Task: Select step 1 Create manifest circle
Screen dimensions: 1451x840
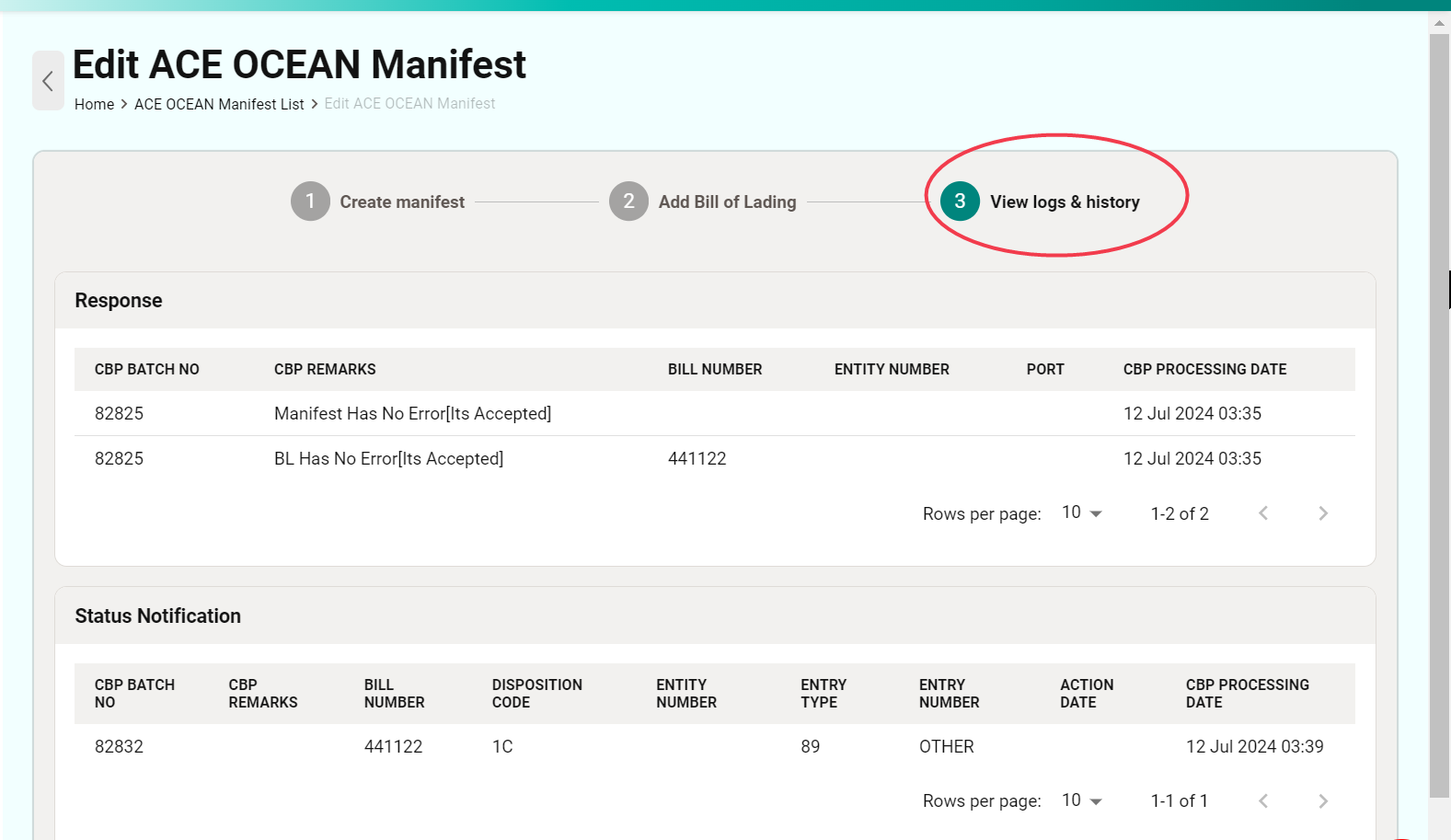Action: pyautogui.click(x=310, y=201)
